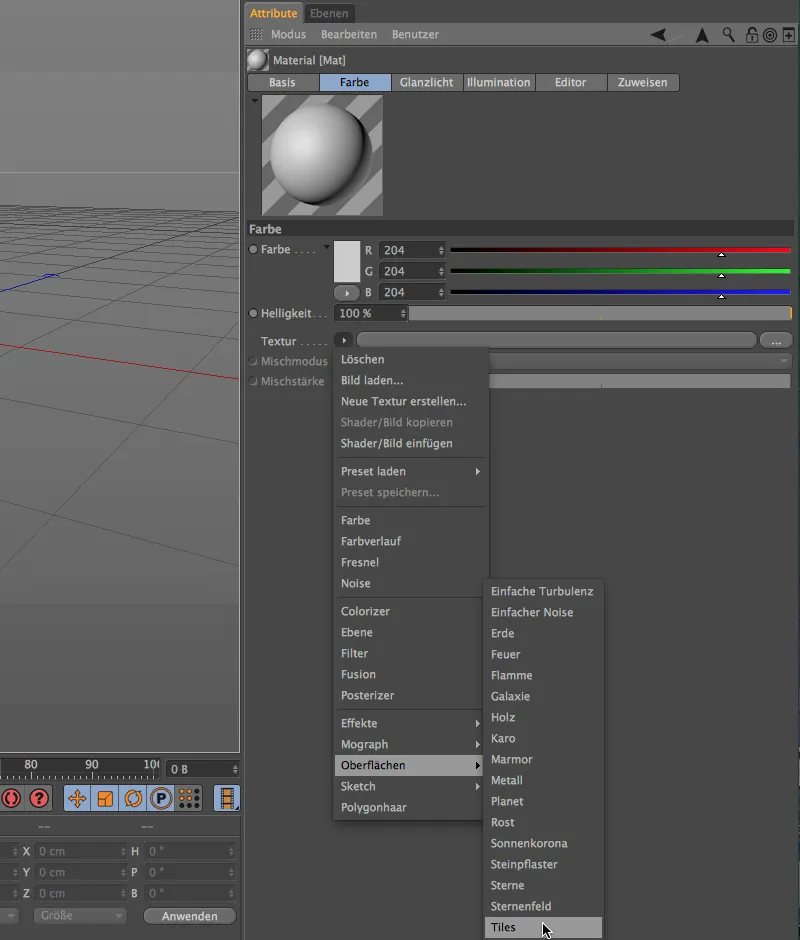
Task: Click the X position 0 cm field
Action: point(80,851)
